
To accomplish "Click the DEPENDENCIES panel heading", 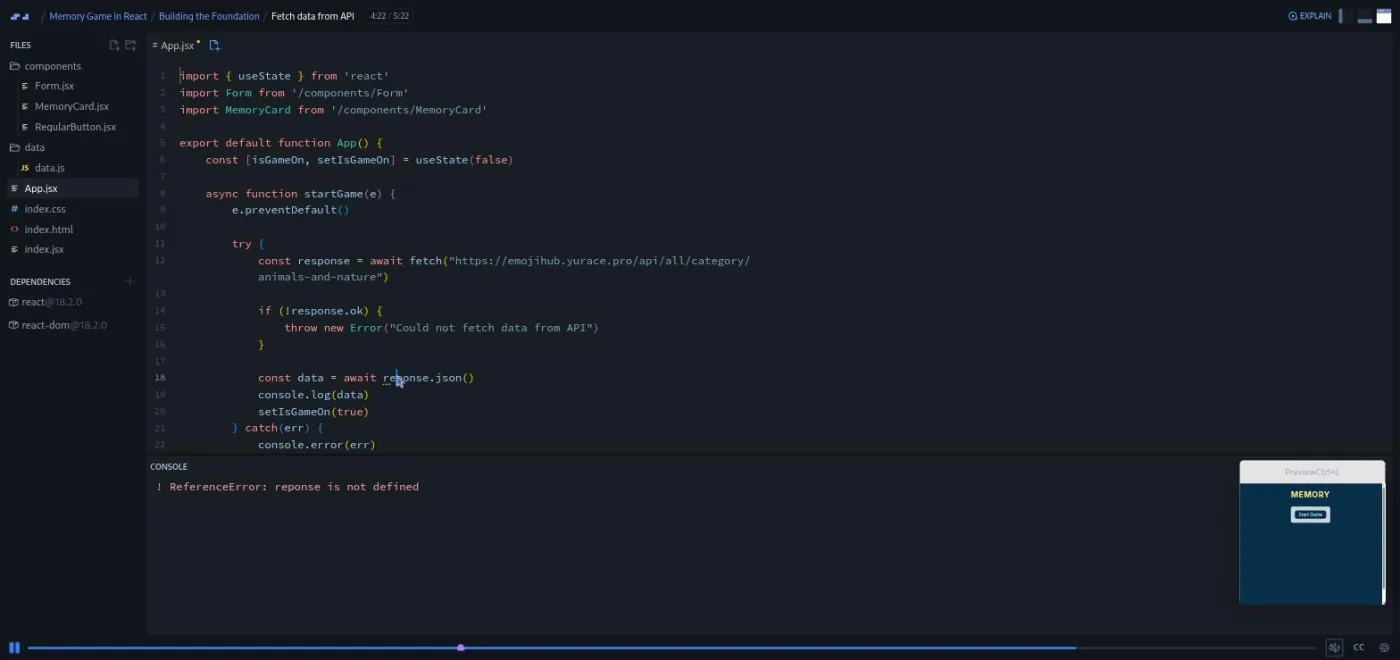I will pos(40,282).
